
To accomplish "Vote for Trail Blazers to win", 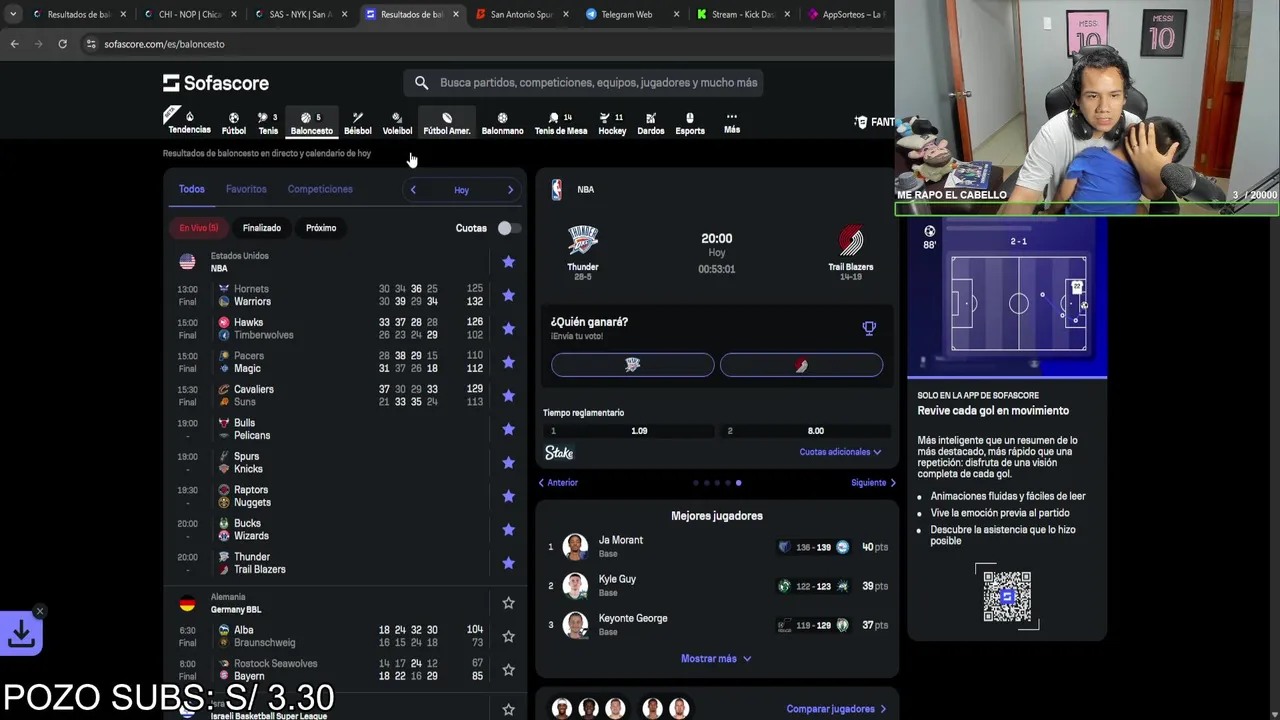I will click(x=801, y=365).
